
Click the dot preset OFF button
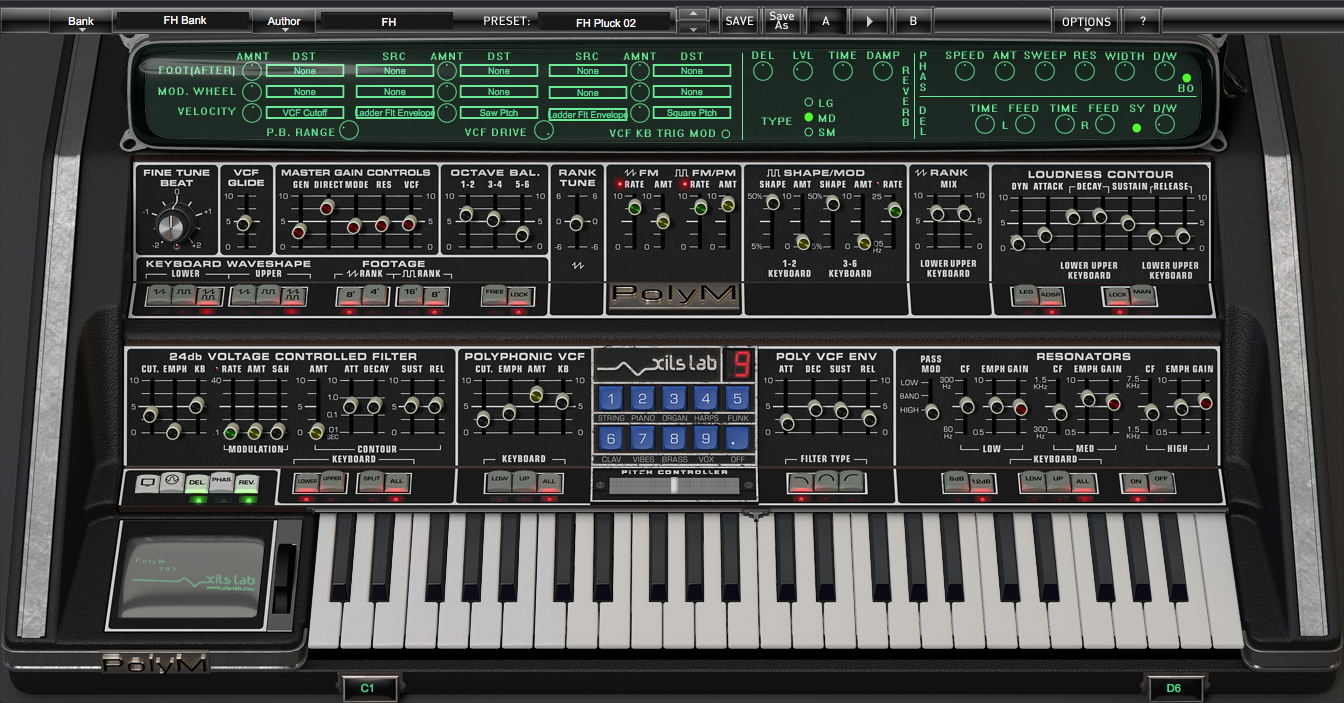[x=737, y=438]
